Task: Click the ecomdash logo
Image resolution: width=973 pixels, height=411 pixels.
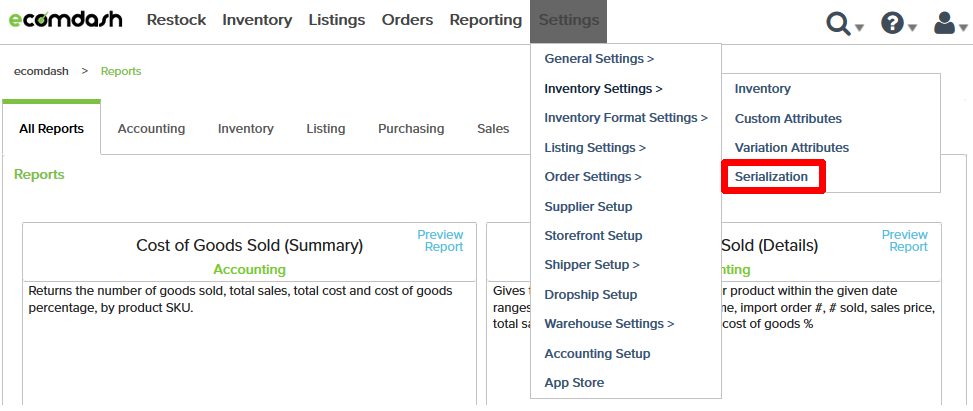Action: point(65,20)
